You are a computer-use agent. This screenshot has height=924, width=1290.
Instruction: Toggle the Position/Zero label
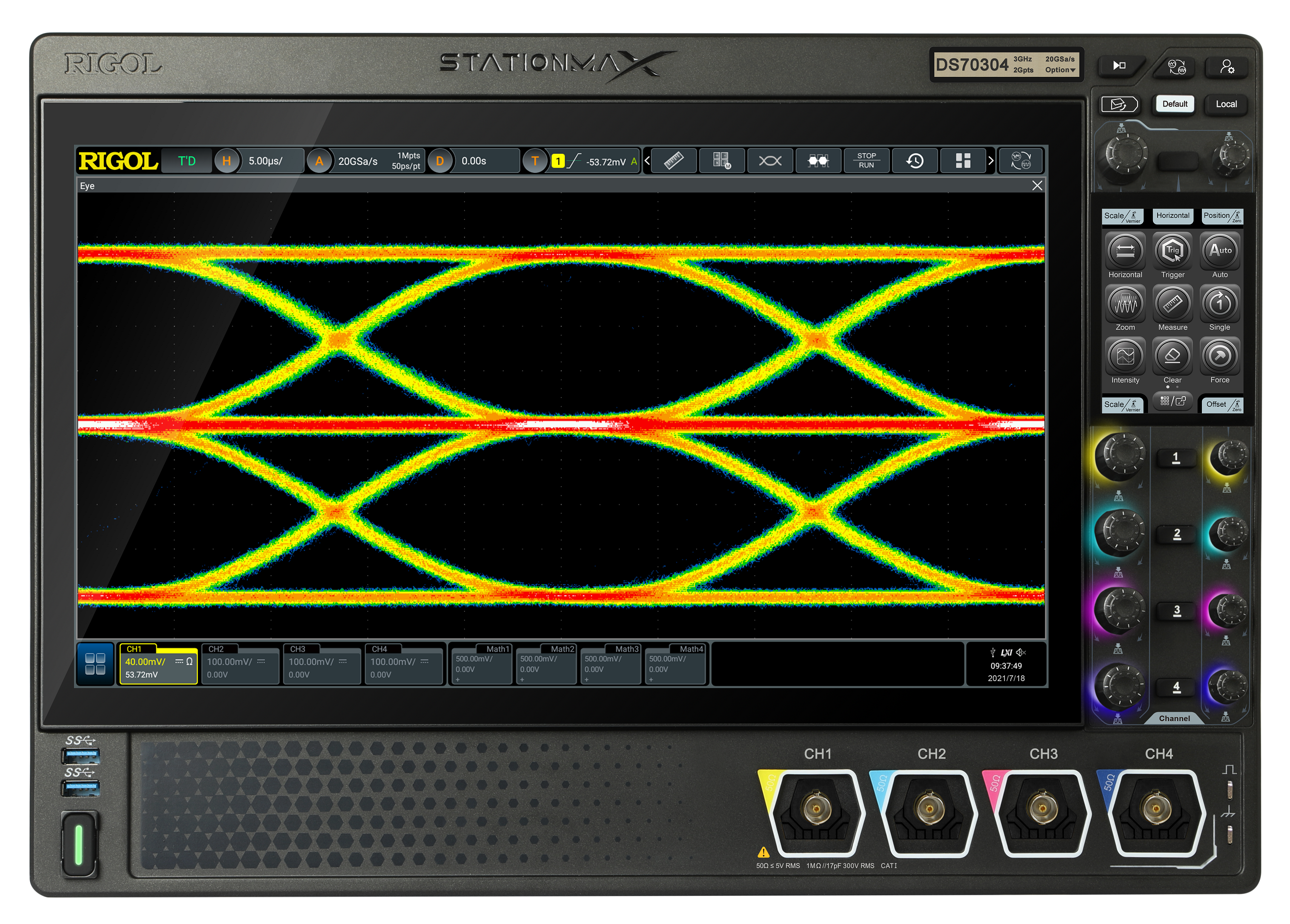click(x=1223, y=216)
